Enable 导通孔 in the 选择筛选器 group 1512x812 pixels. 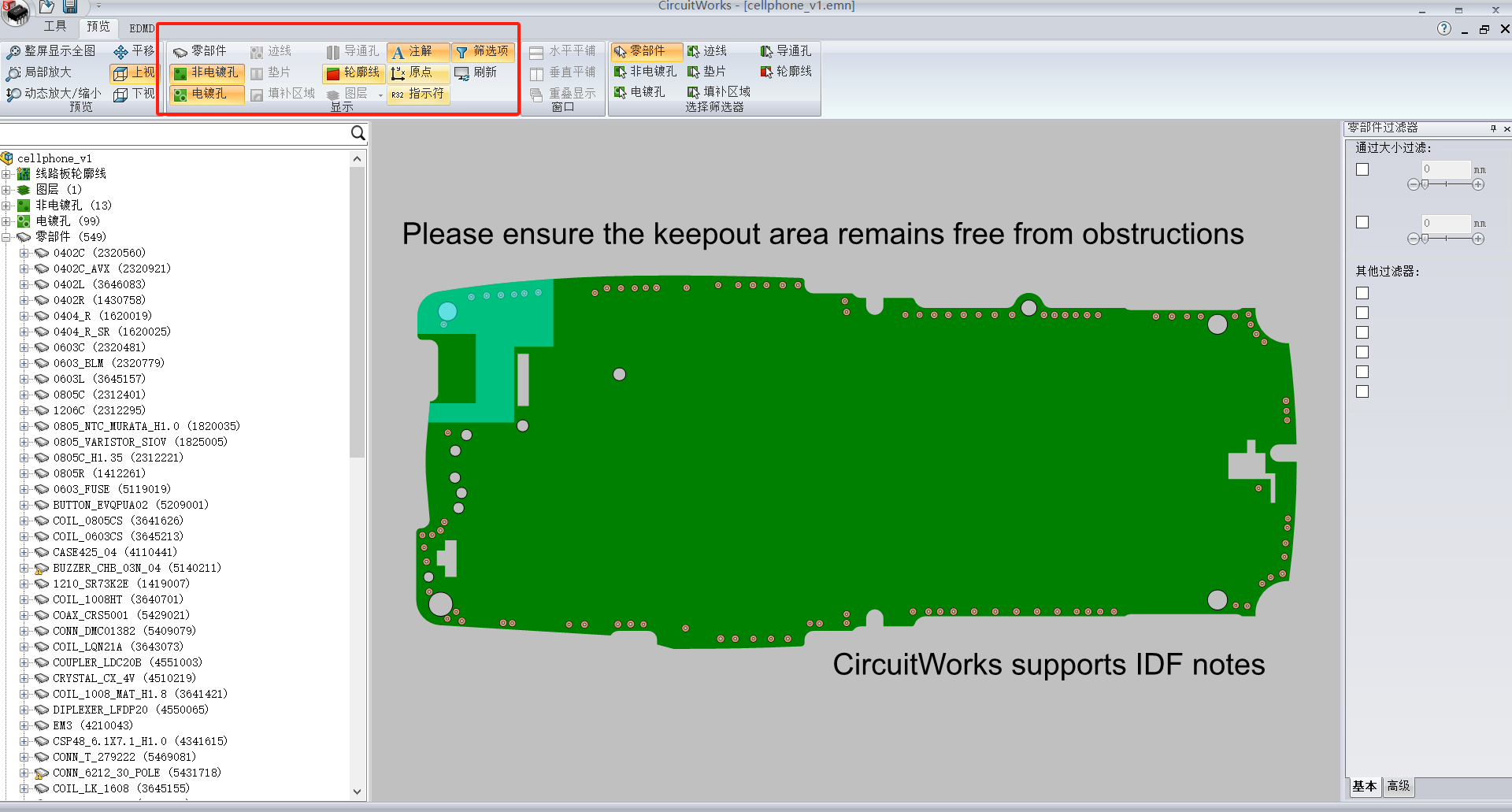click(786, 51)
